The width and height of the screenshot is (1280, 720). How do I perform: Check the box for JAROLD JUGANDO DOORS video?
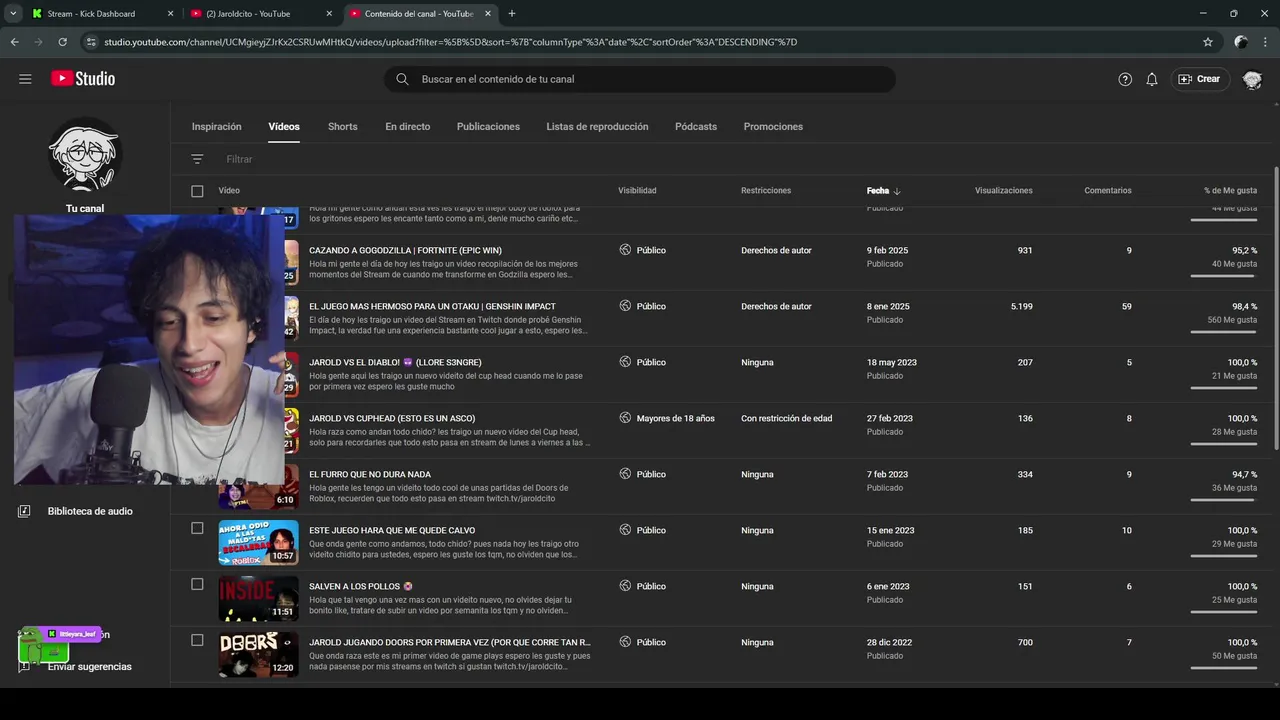197,640
